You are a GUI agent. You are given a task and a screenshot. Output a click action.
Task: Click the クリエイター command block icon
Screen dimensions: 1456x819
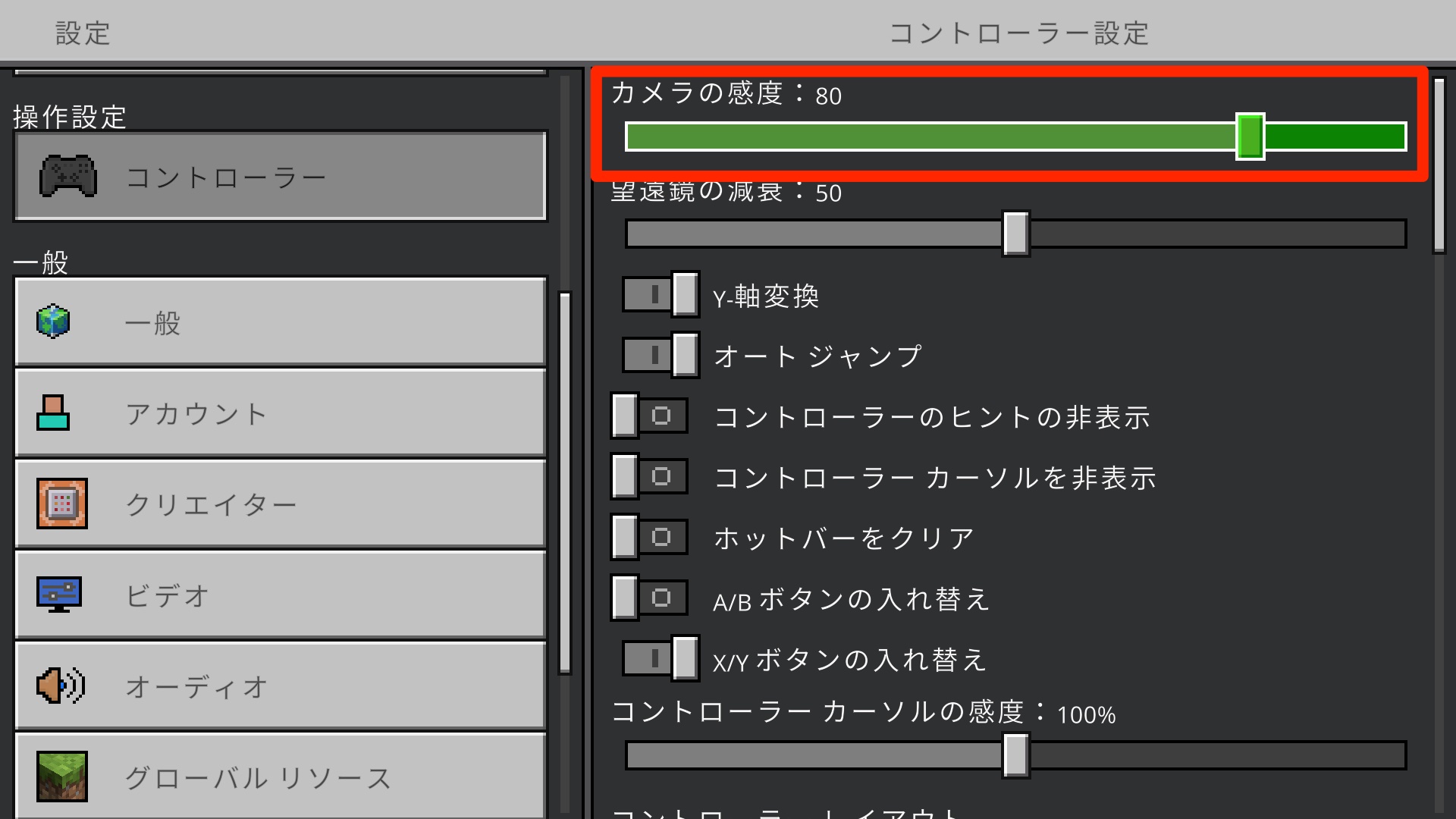point(61,503)
